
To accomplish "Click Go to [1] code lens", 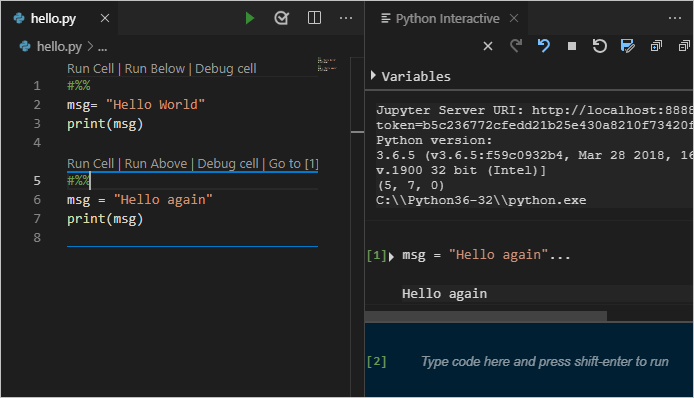I will point(293,164).
